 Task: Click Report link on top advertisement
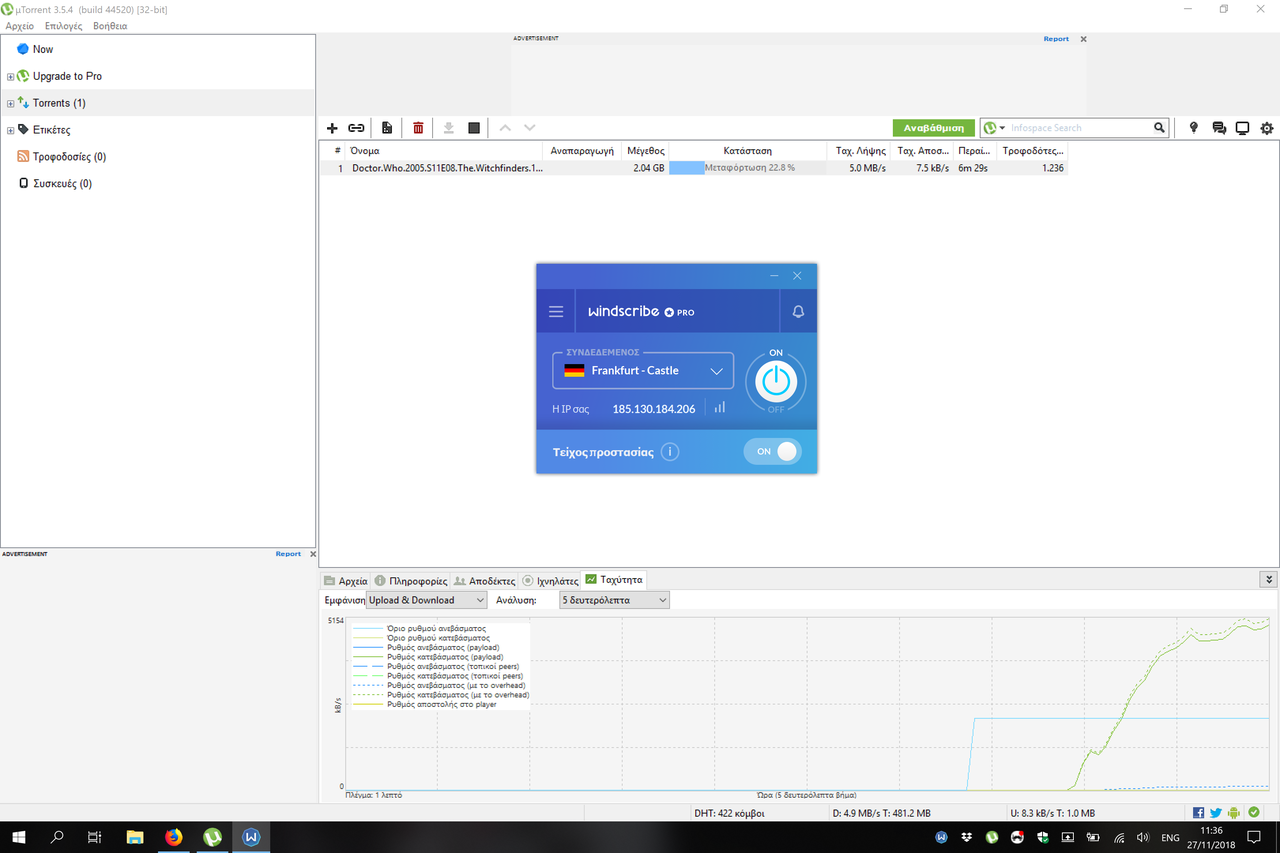pyautogui.click(x=1056, y=39)
